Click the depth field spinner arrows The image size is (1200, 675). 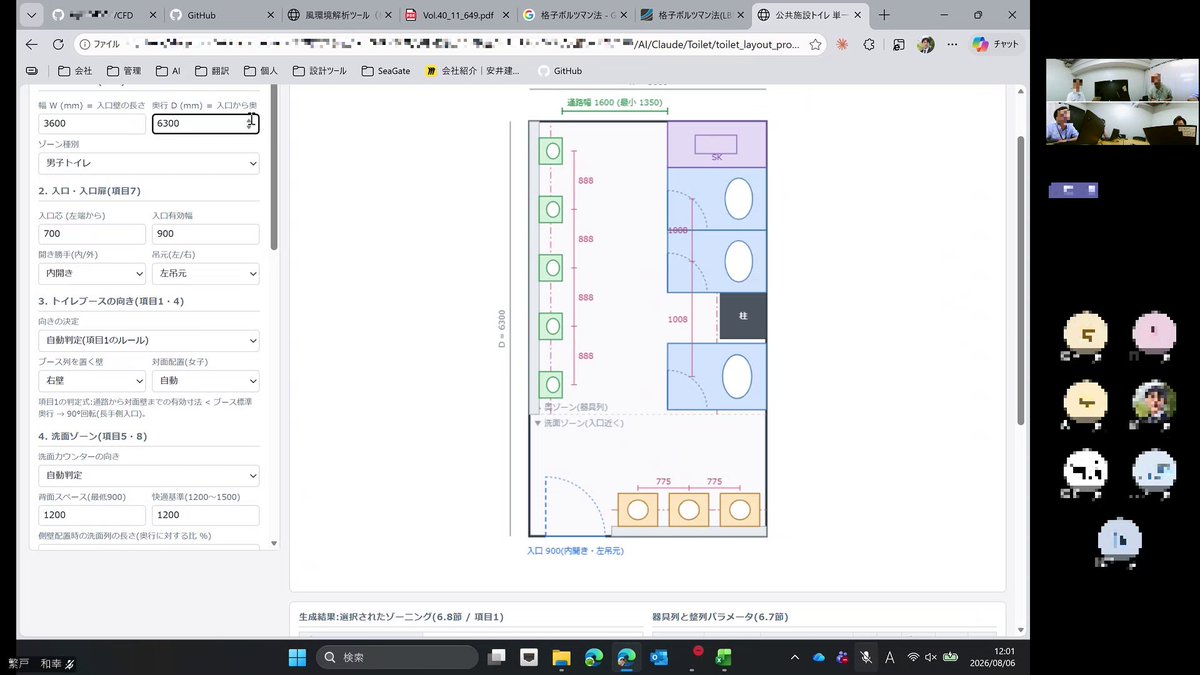pos(250,123)
